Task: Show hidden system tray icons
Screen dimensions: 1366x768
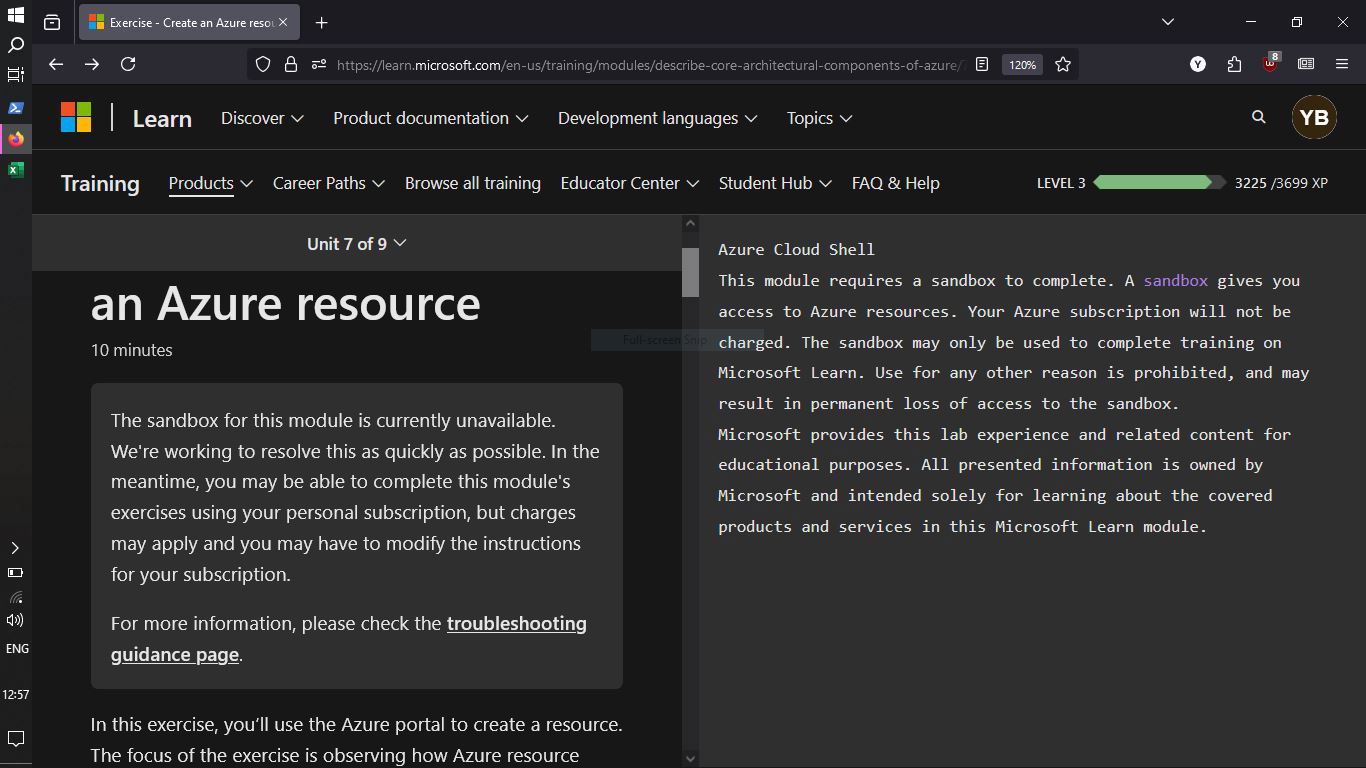Action: tap(15, 548)
